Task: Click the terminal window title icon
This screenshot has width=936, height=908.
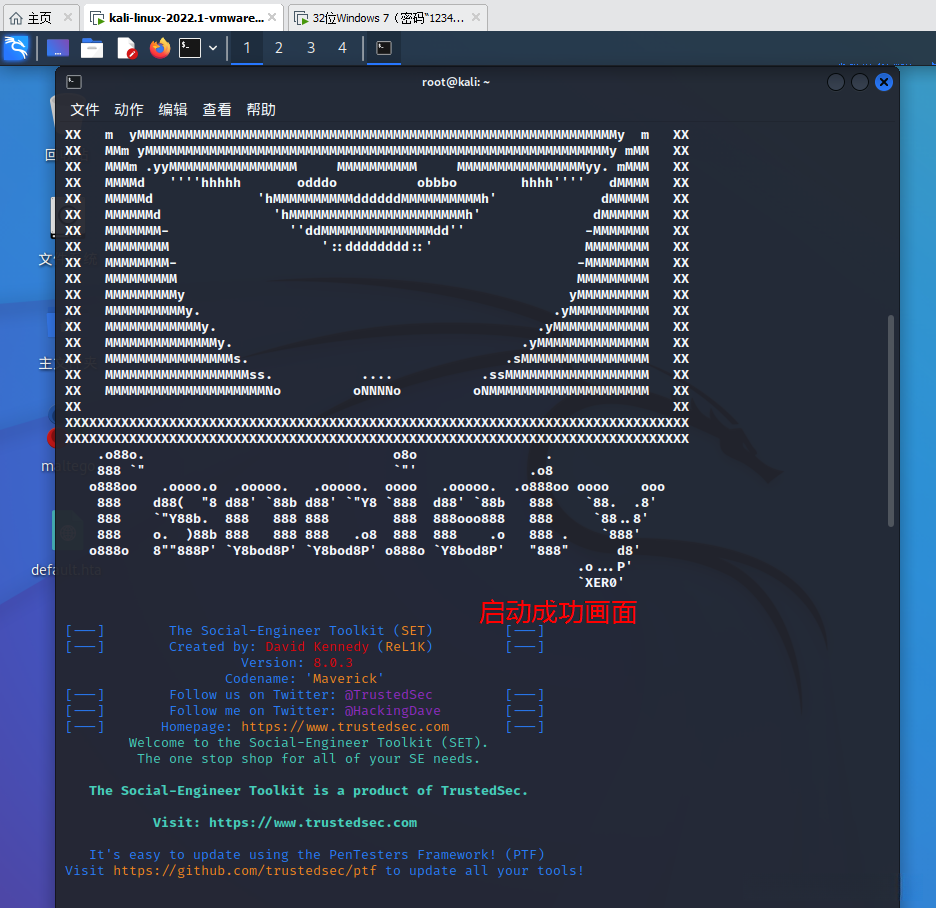Action: point(74,82)
